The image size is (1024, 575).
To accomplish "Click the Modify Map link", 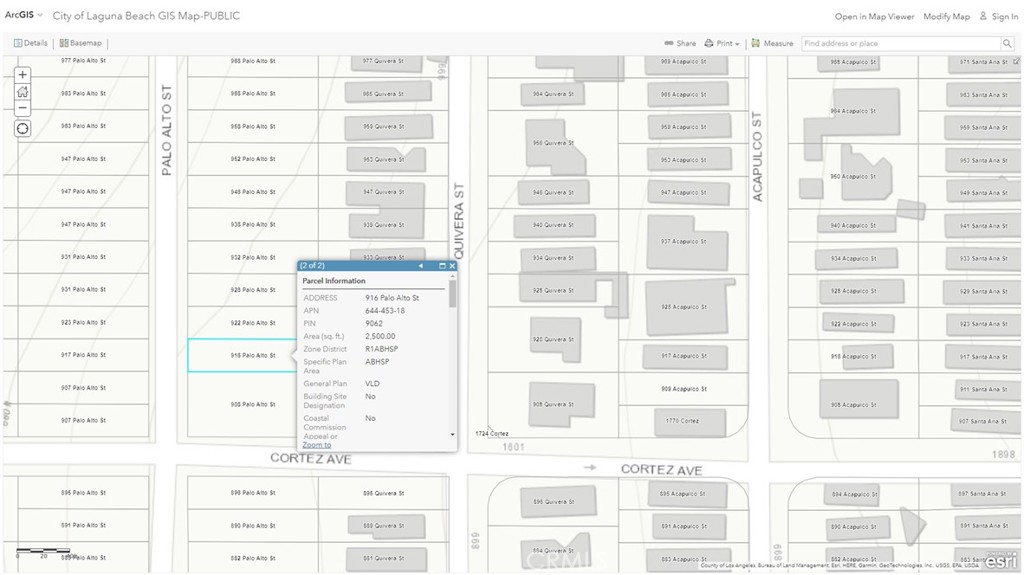I will [x=946, y=17].
